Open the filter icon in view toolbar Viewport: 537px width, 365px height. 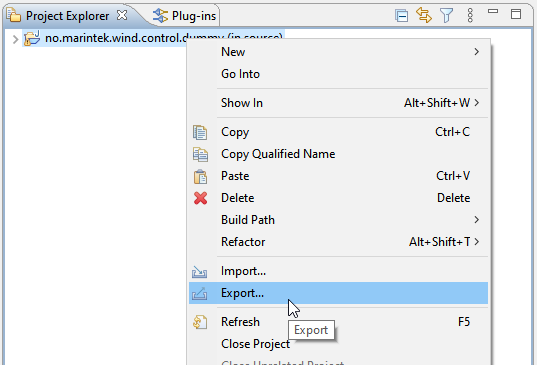click(447, 16)
